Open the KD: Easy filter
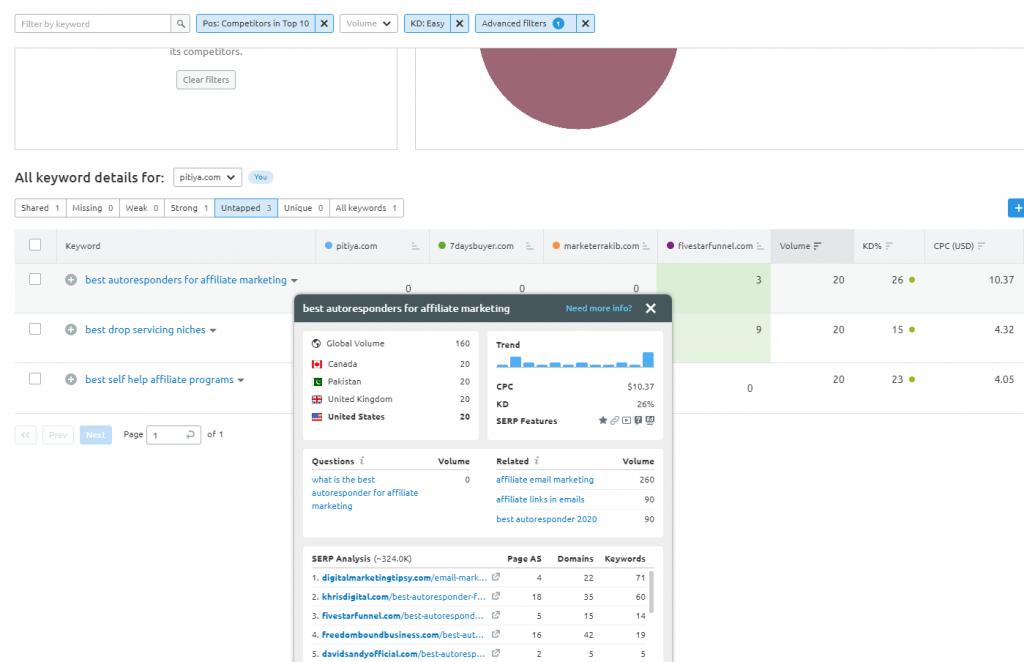The image size is (1024, 662). click(427, 24)
